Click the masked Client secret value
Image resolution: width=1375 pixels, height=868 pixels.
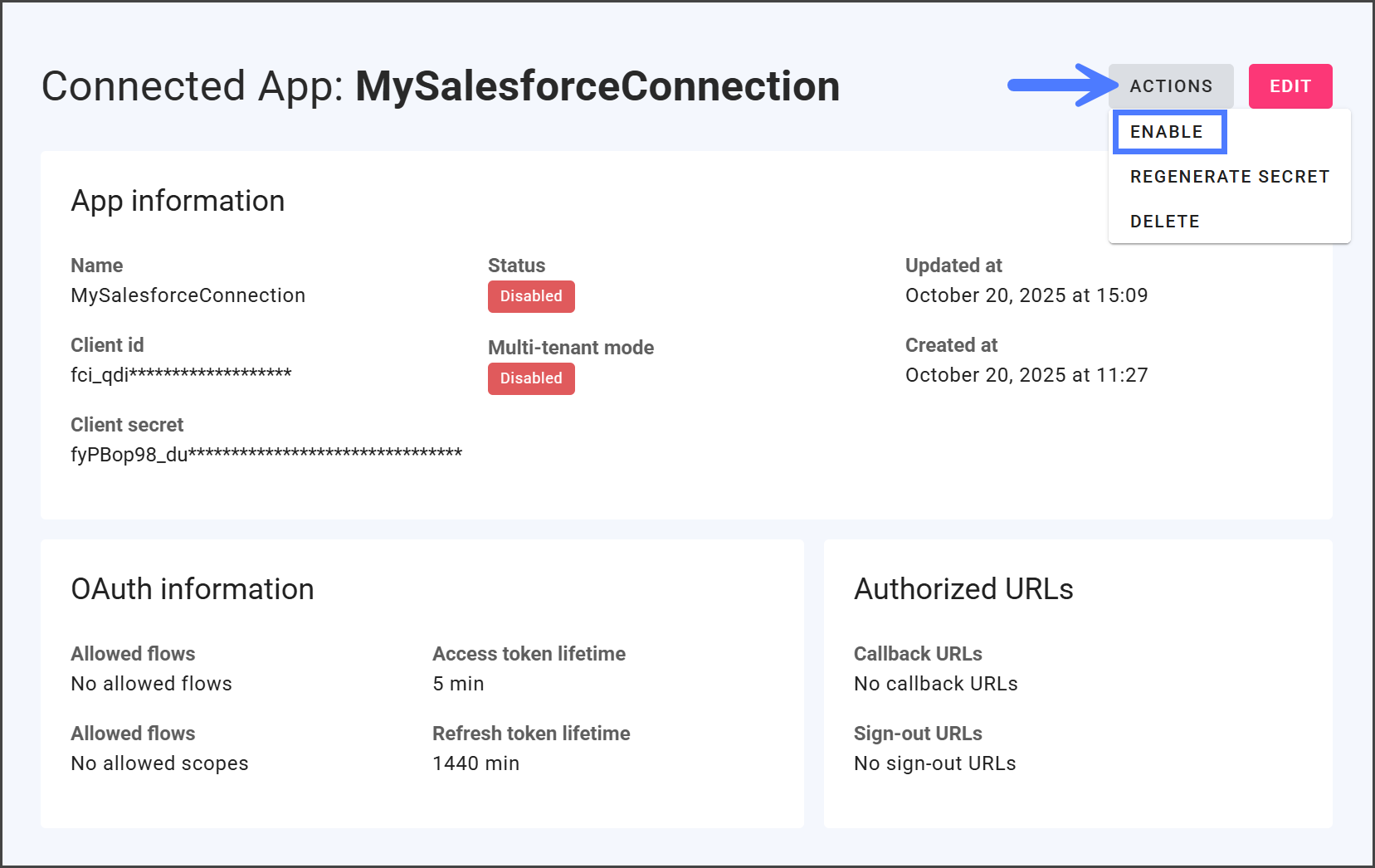266,455
